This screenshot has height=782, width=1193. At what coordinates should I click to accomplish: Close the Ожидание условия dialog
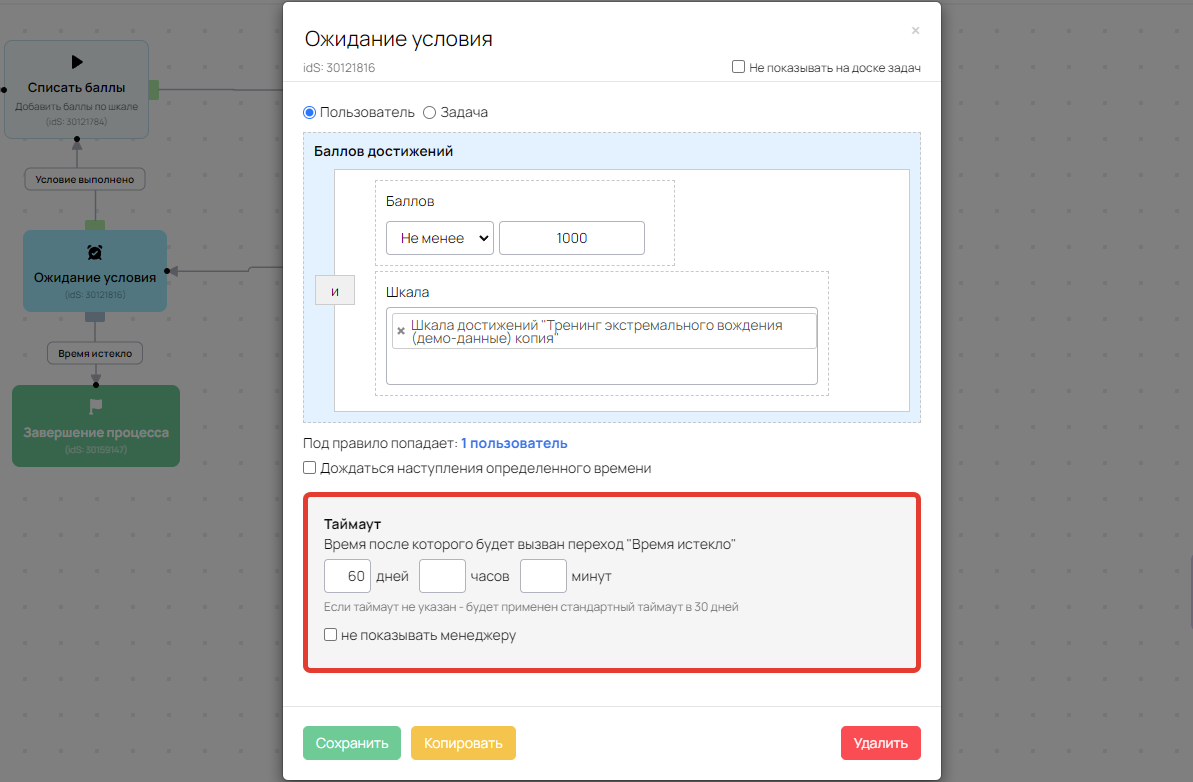(915, 30)
